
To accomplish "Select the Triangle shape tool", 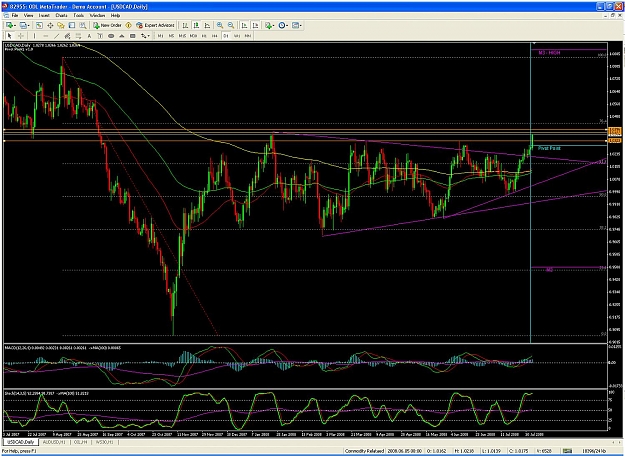I will click(122, 36).
